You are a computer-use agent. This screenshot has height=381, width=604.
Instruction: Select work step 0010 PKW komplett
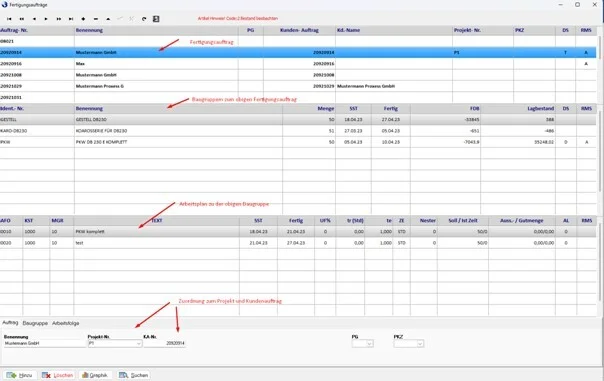click(x=298, y=232)
